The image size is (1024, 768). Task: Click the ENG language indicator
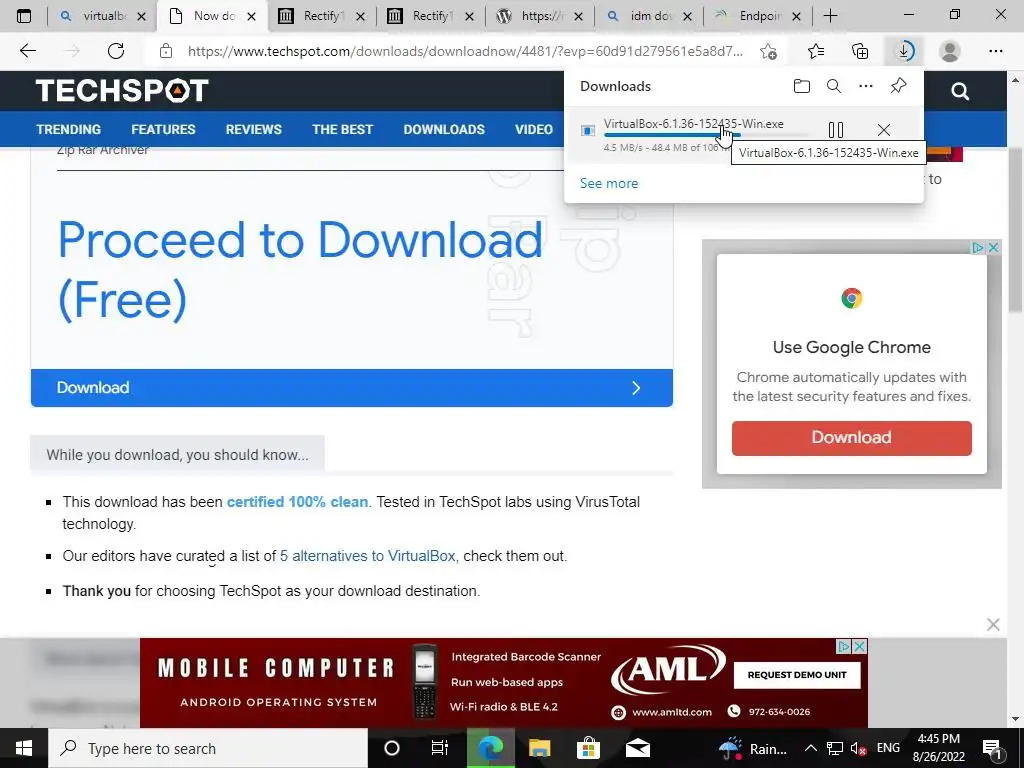click(888, 748)
